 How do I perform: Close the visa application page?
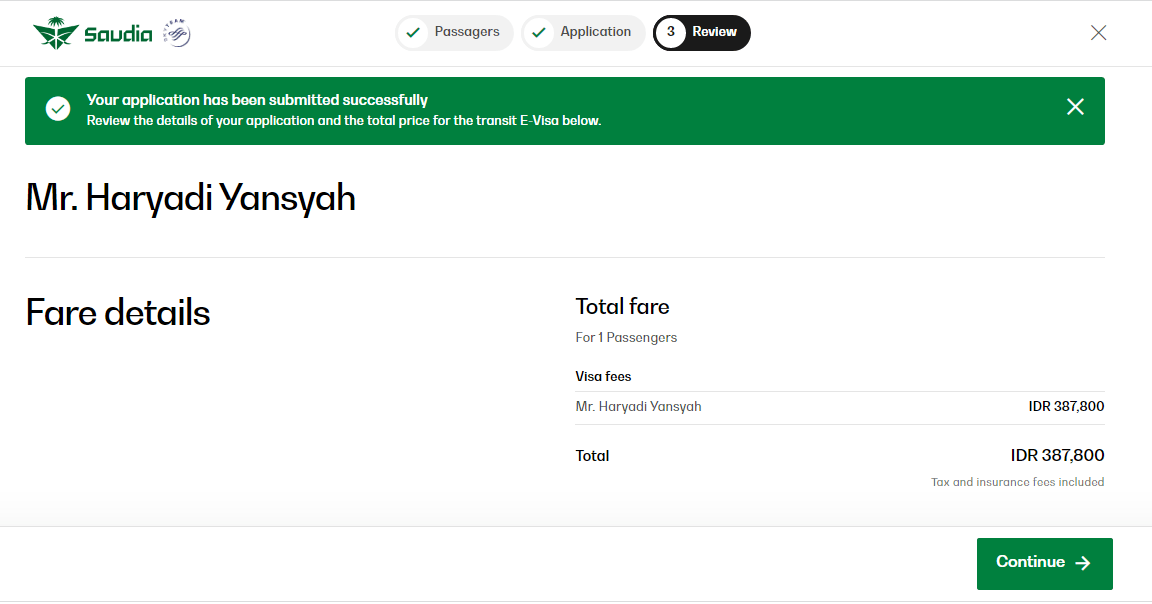tap(1098, 33)
